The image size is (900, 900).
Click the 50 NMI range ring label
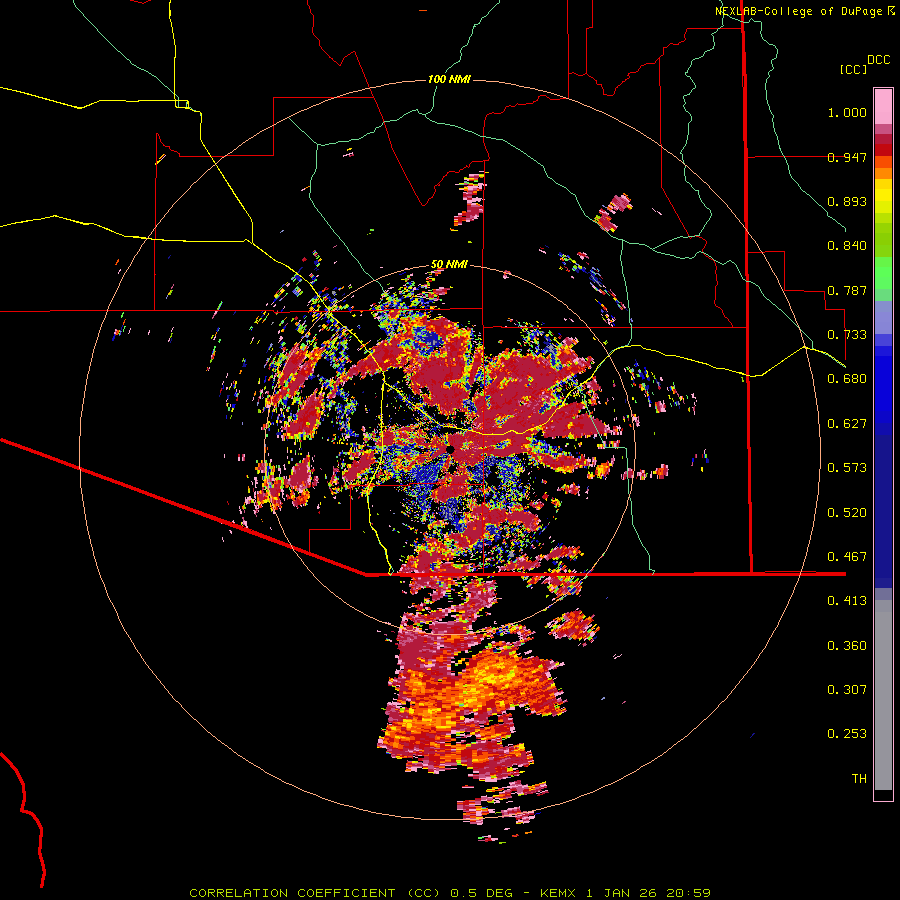[449, 265]
